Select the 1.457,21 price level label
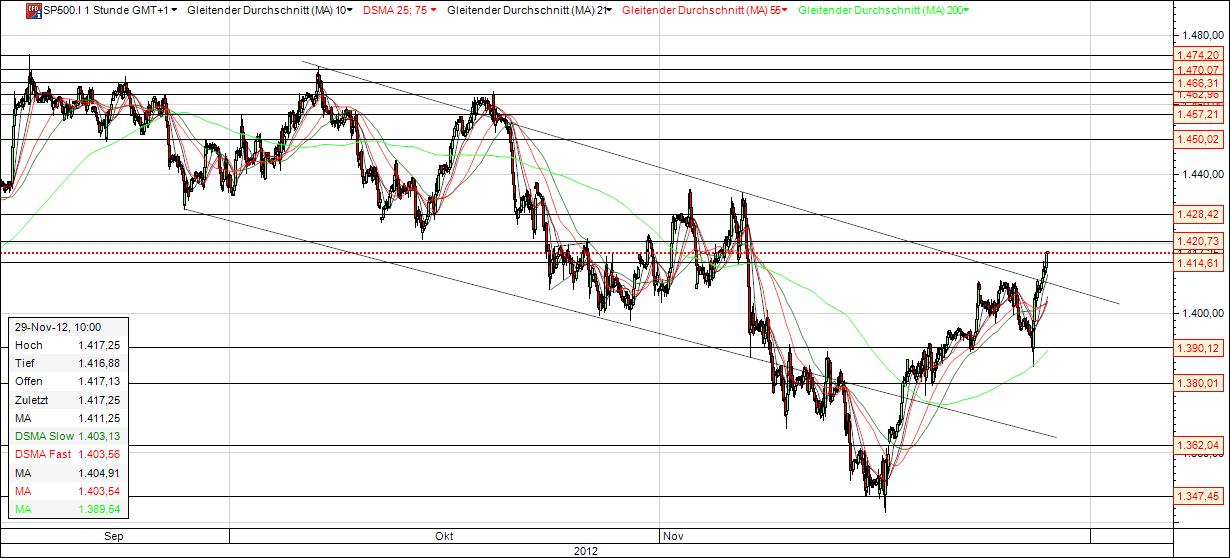Screen dimensions: 1230x558 1199,114
